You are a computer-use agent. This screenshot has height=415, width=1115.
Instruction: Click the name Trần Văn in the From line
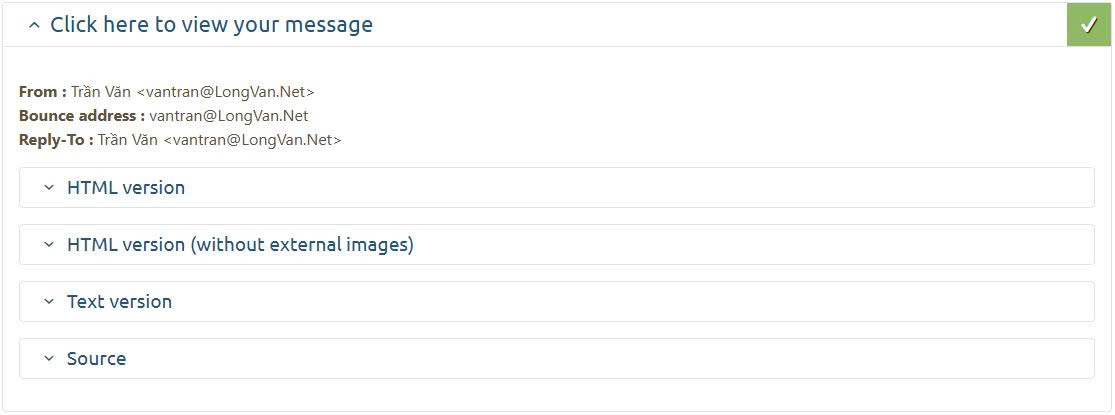tap(101, 92)
